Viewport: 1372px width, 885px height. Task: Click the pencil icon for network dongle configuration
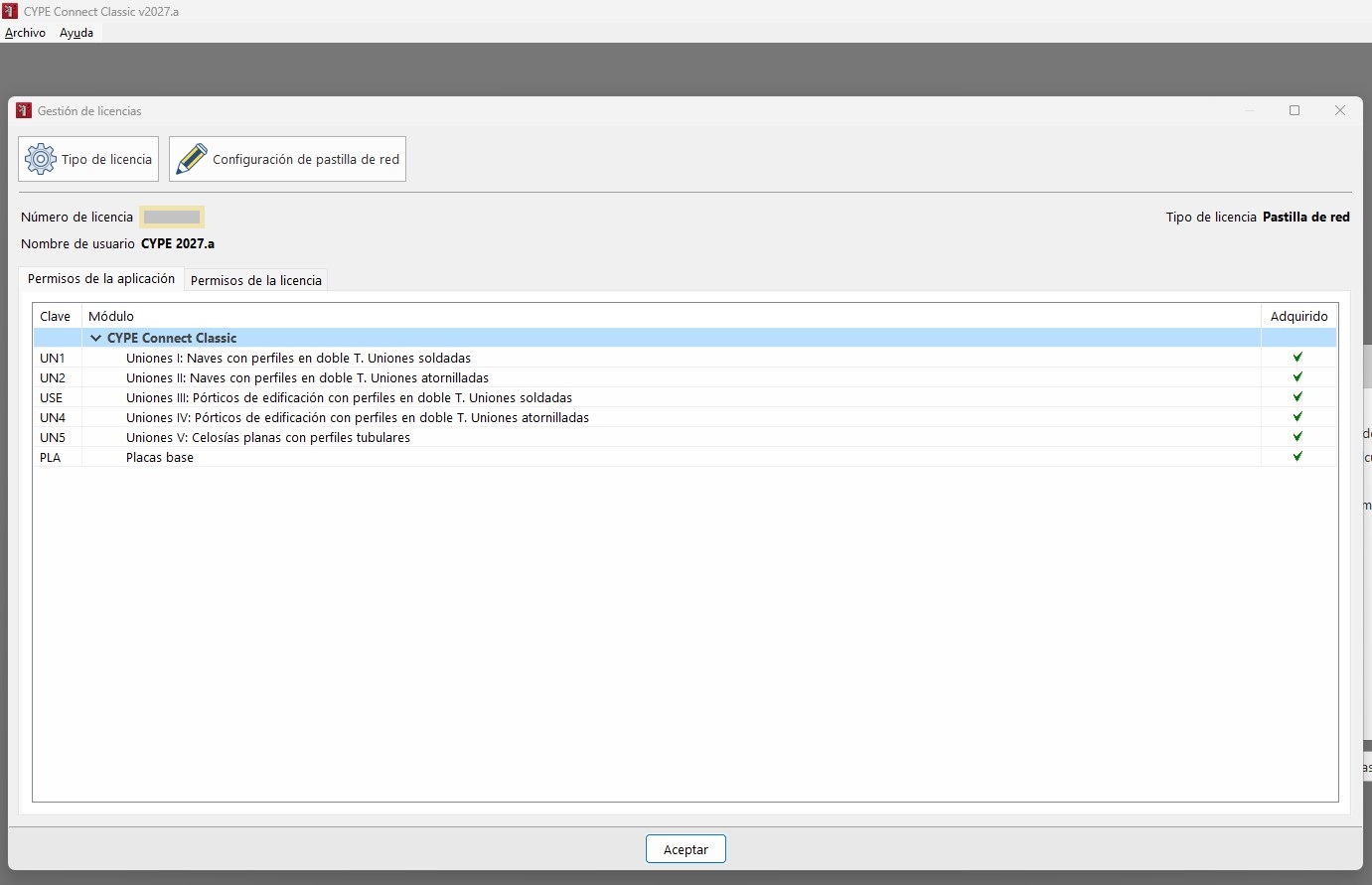coord(192,159)
